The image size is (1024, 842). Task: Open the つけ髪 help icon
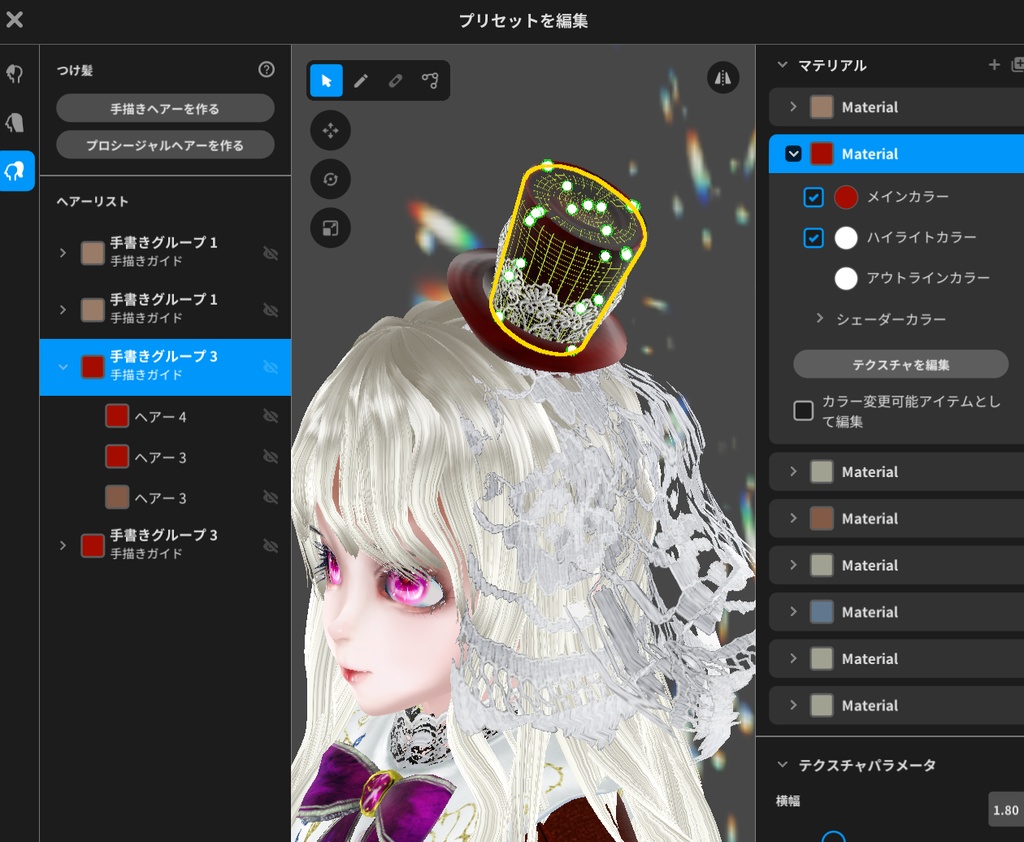coord(265,70)
